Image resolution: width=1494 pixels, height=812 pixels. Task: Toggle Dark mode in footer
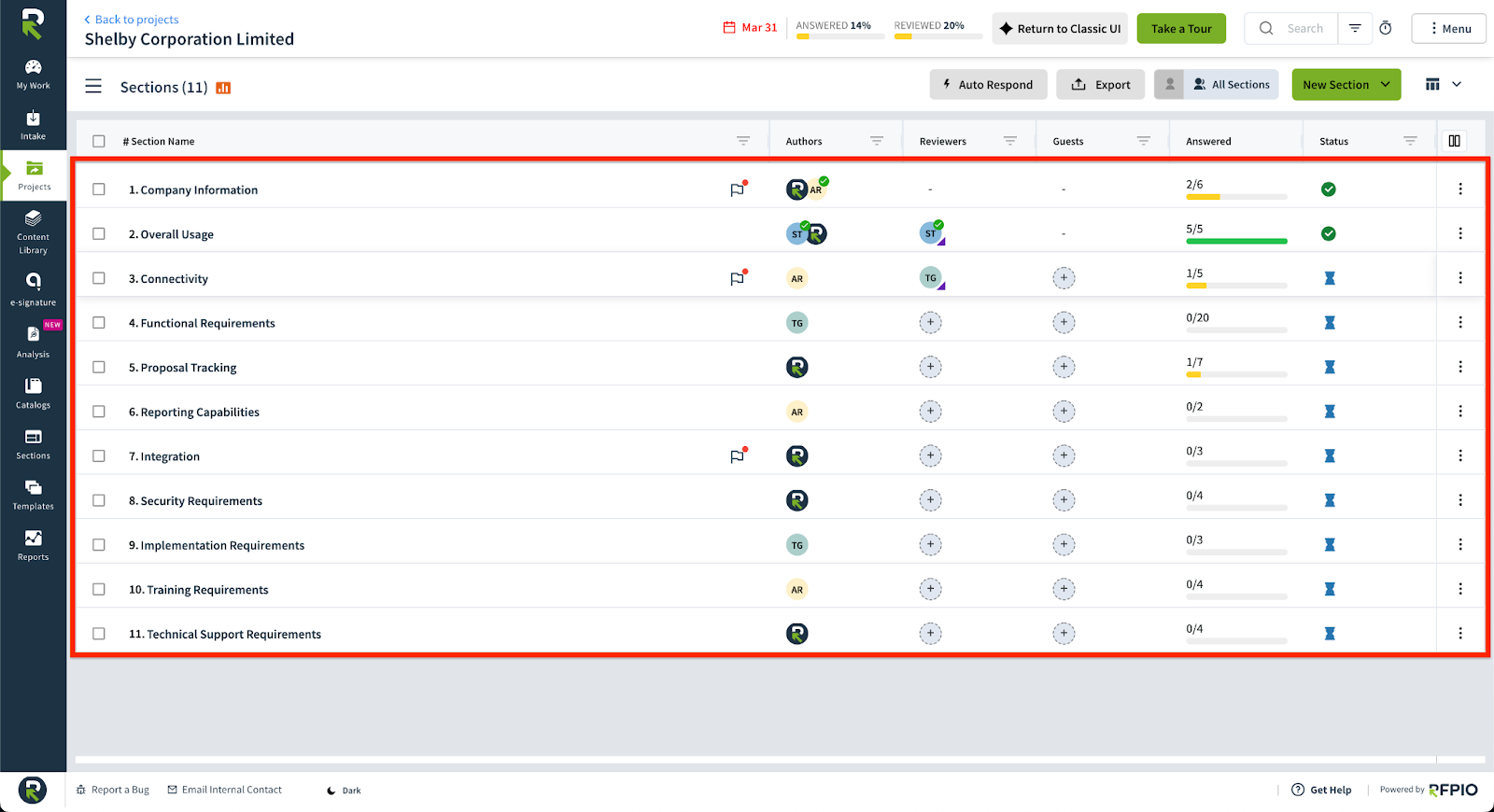pos(344,791)
